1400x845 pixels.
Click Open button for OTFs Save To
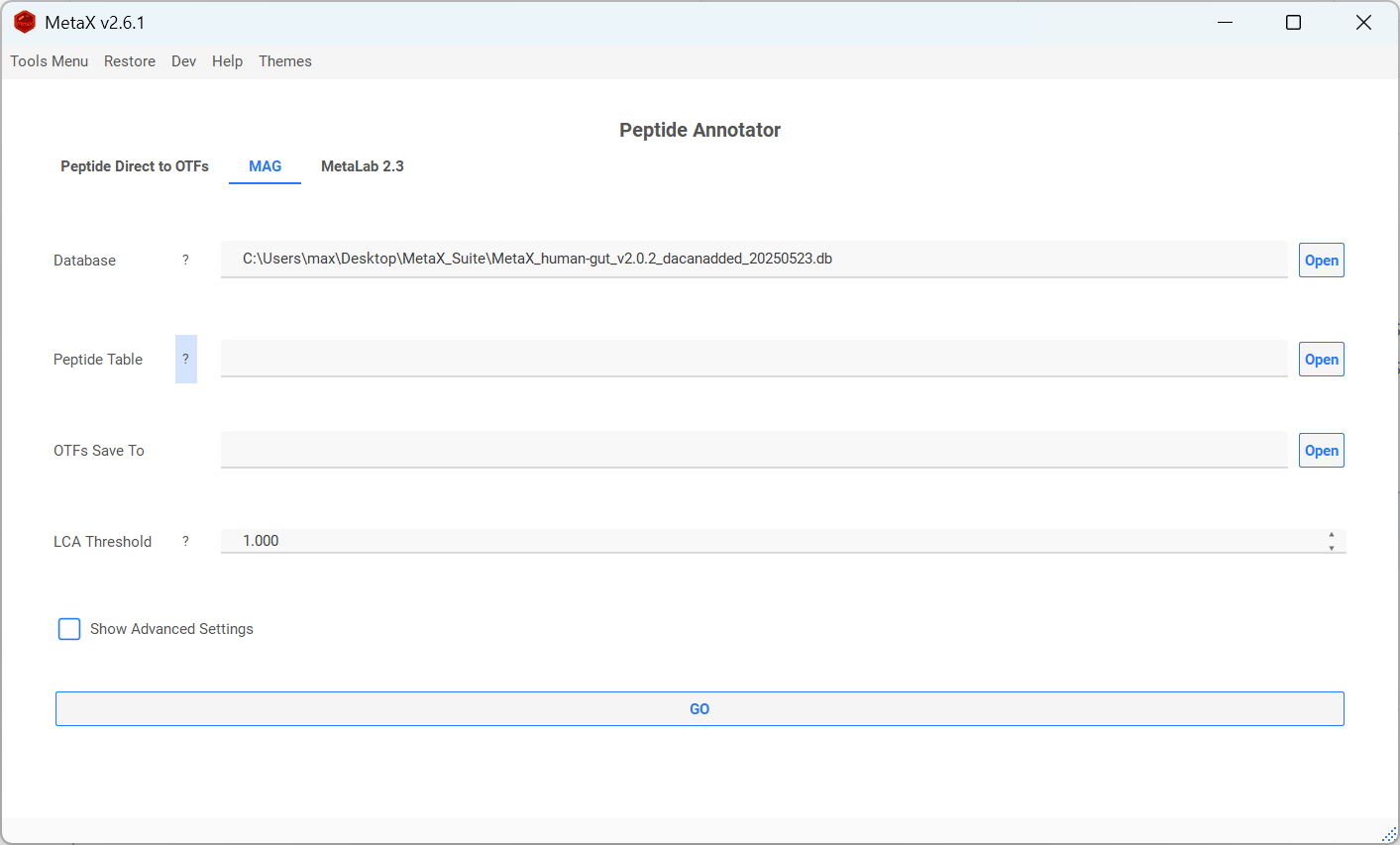pos(1322,451)
